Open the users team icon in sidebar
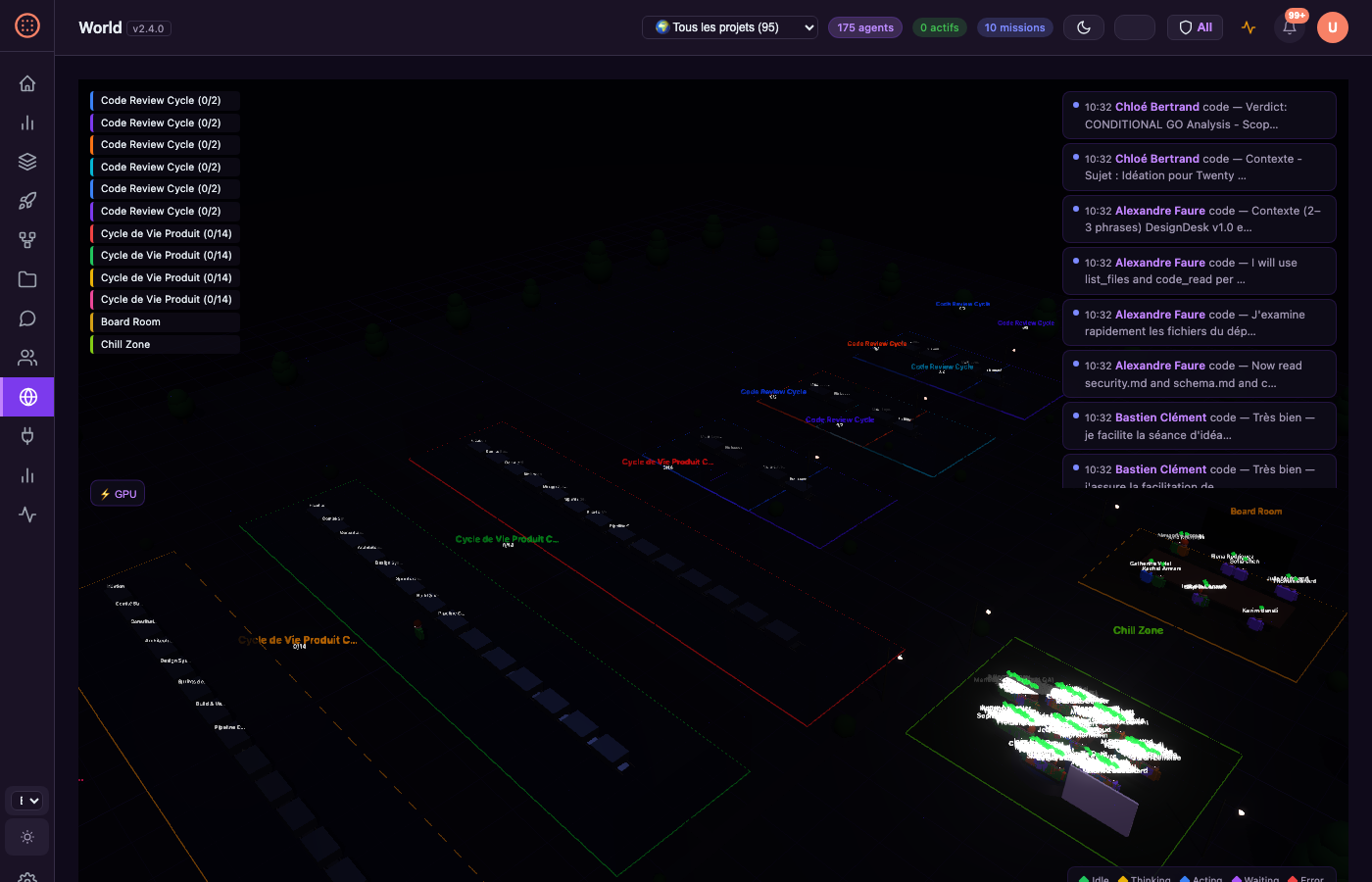 pos(27,358)
